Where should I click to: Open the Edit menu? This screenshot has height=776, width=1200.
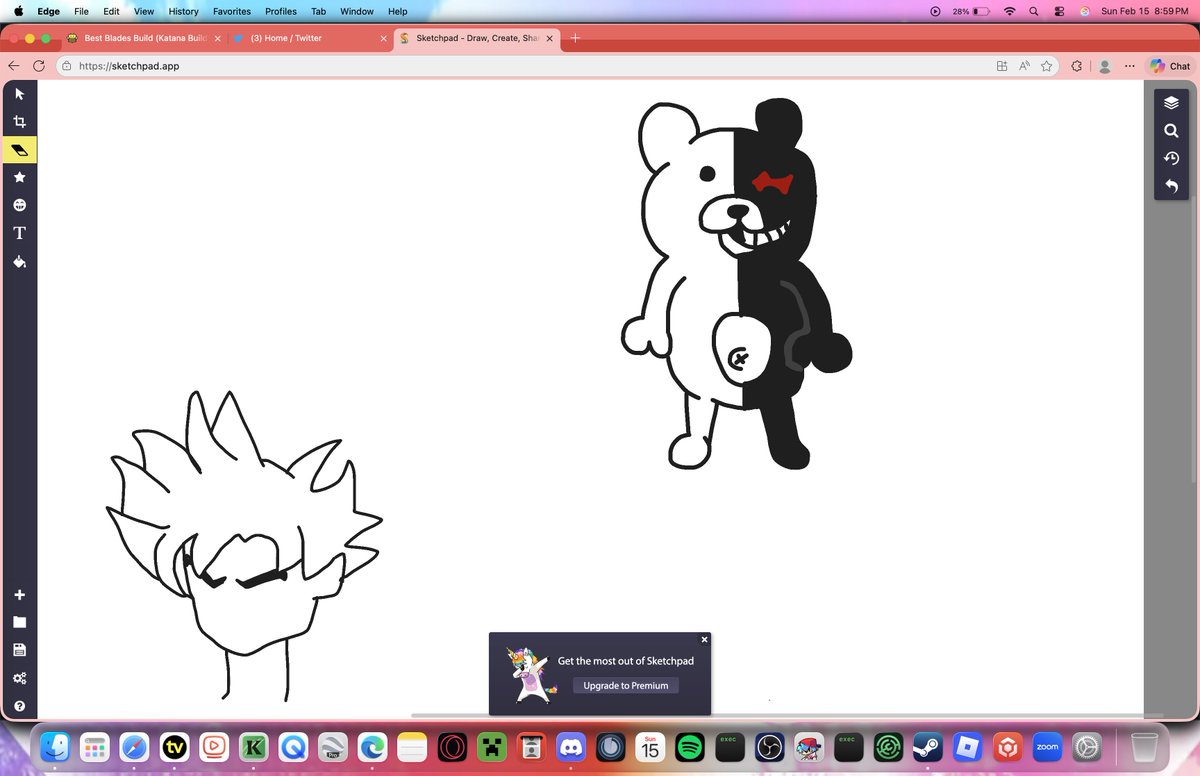click(111, 11)
